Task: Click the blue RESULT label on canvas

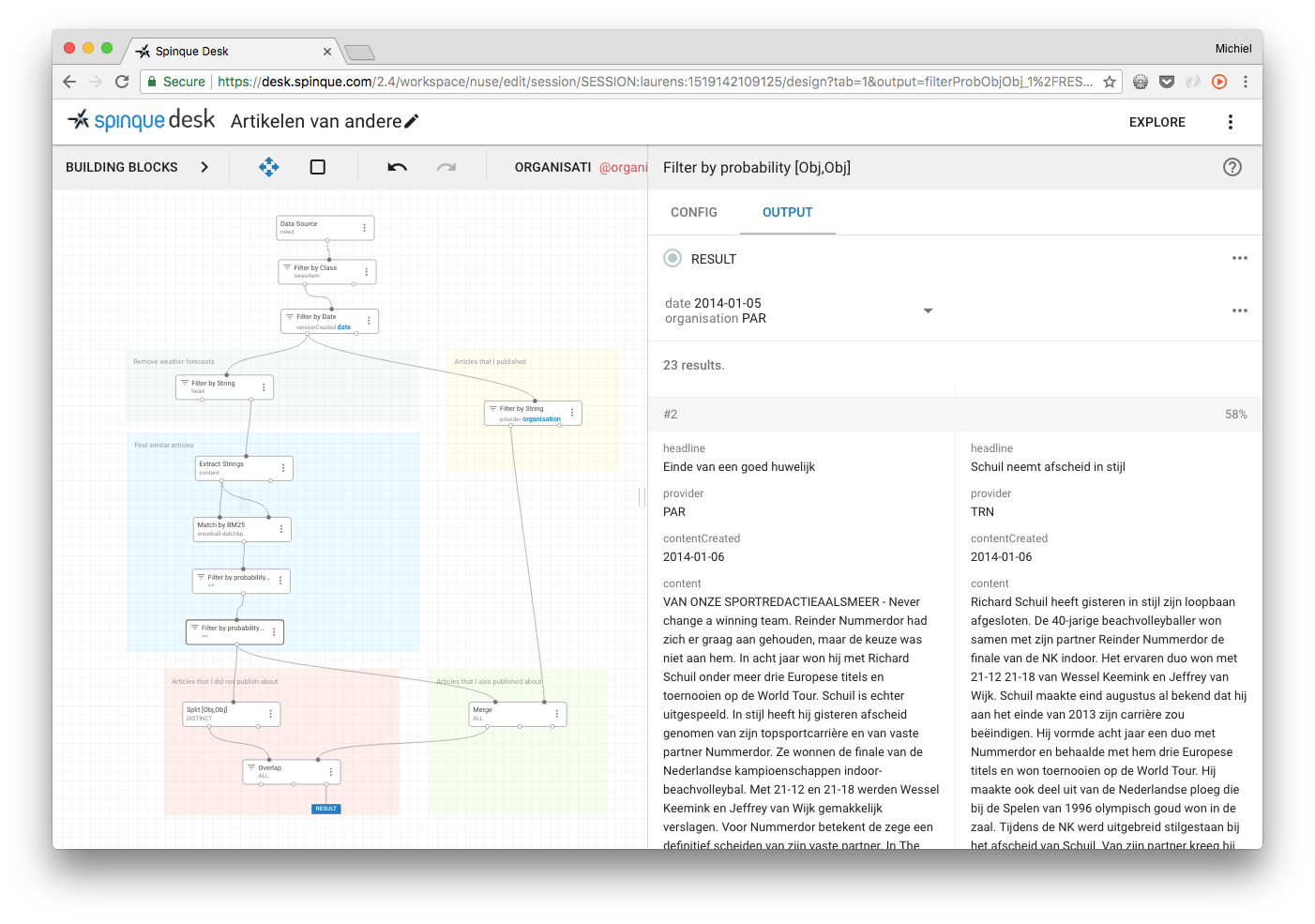Action: coord(325,809)
